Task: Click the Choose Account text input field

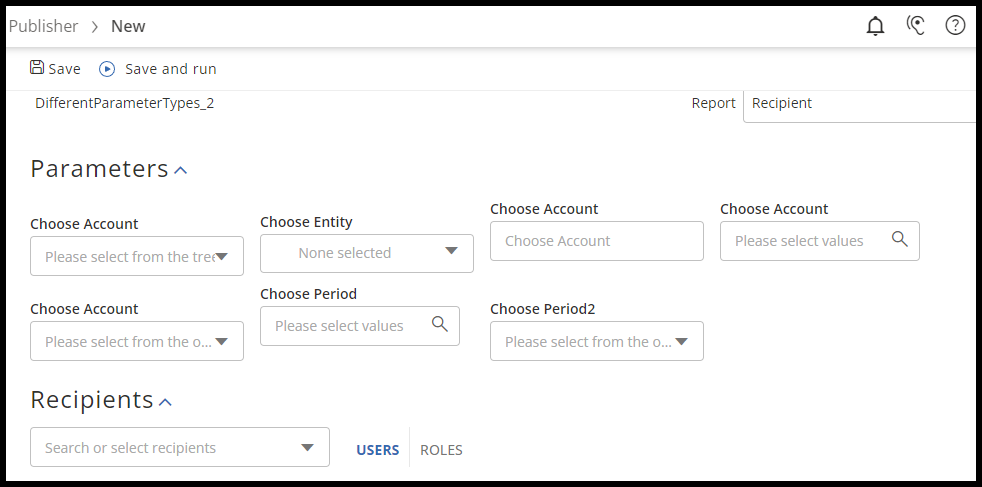Action: point(596,241)
